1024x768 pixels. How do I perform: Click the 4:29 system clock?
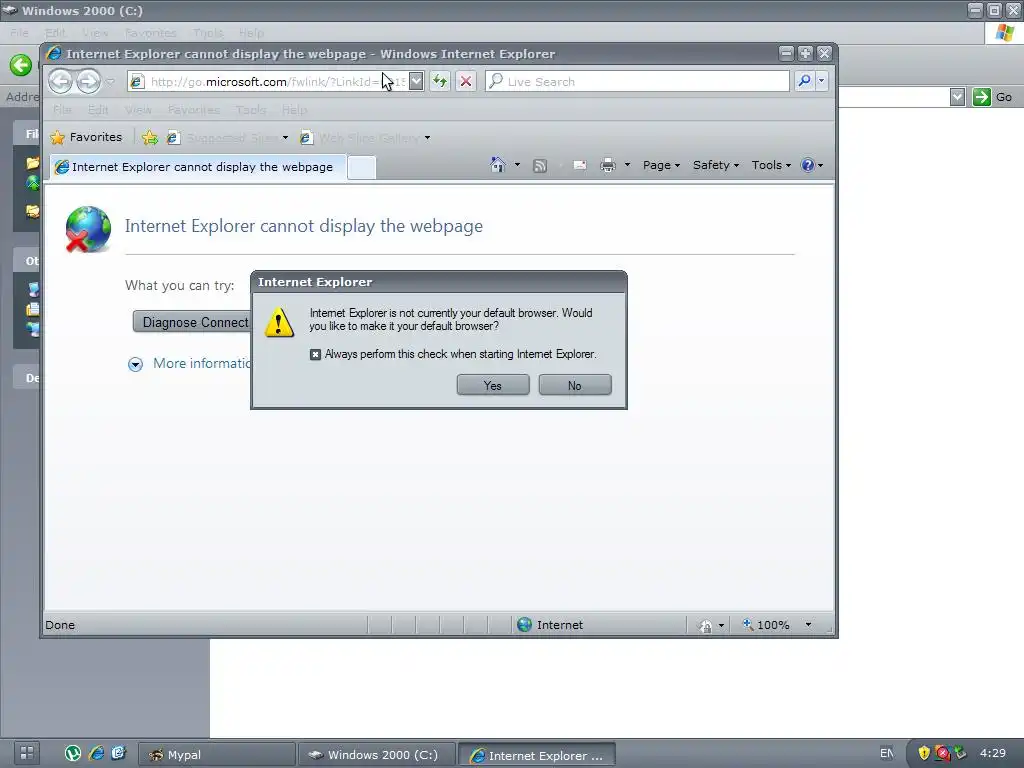993,753
